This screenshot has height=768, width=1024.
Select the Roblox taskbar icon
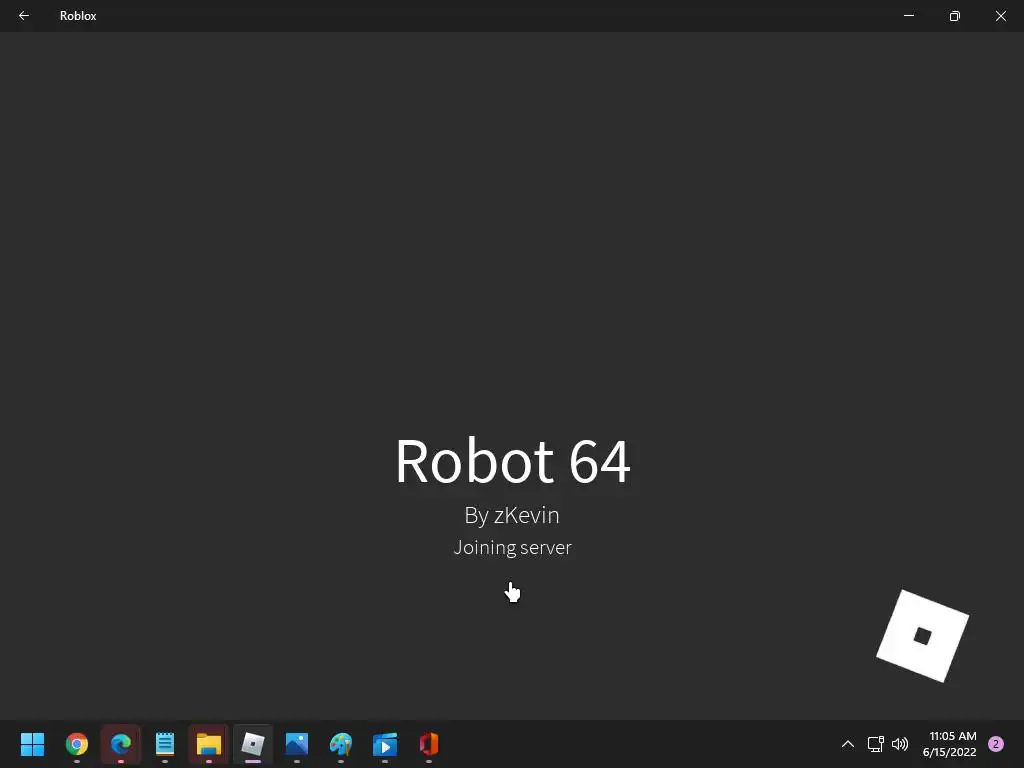(253, 744)
